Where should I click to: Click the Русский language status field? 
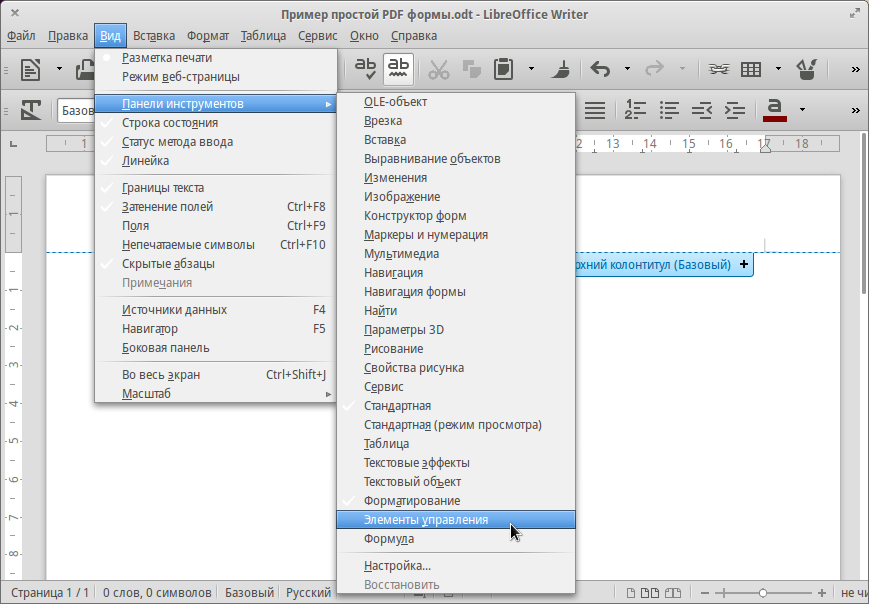click(x=309, y=593)
